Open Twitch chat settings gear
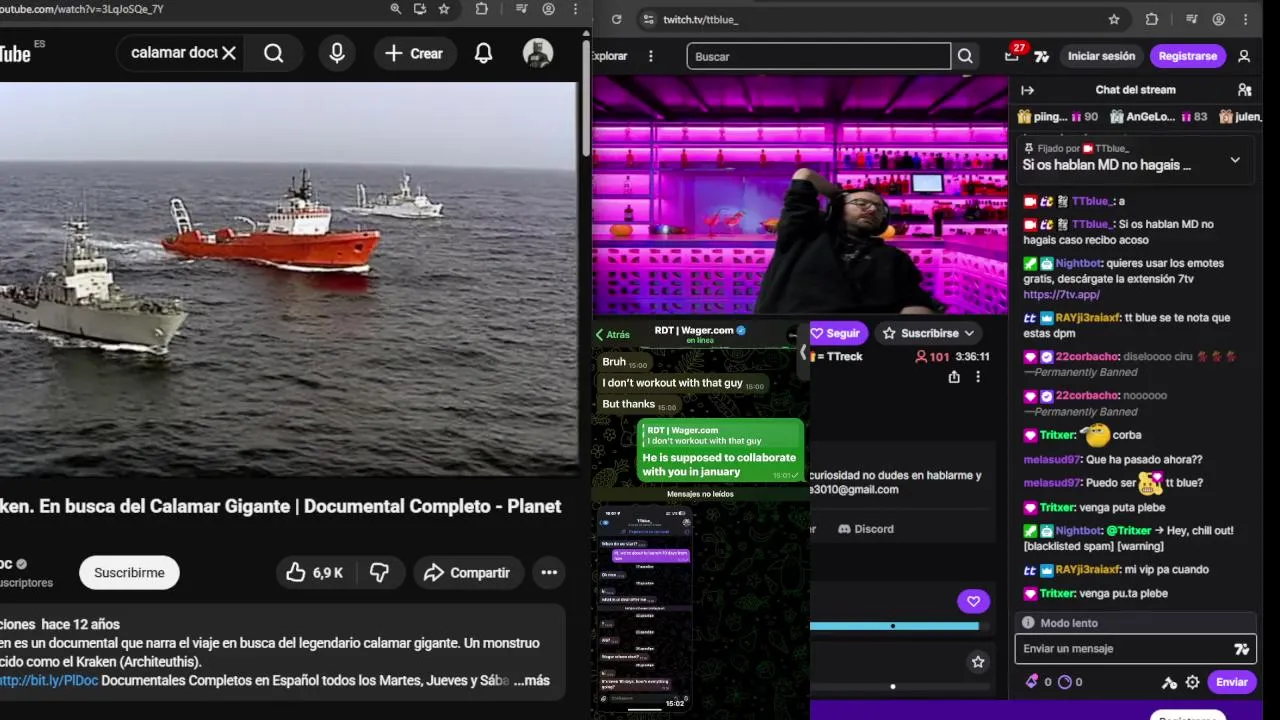 click(1192, 682)
